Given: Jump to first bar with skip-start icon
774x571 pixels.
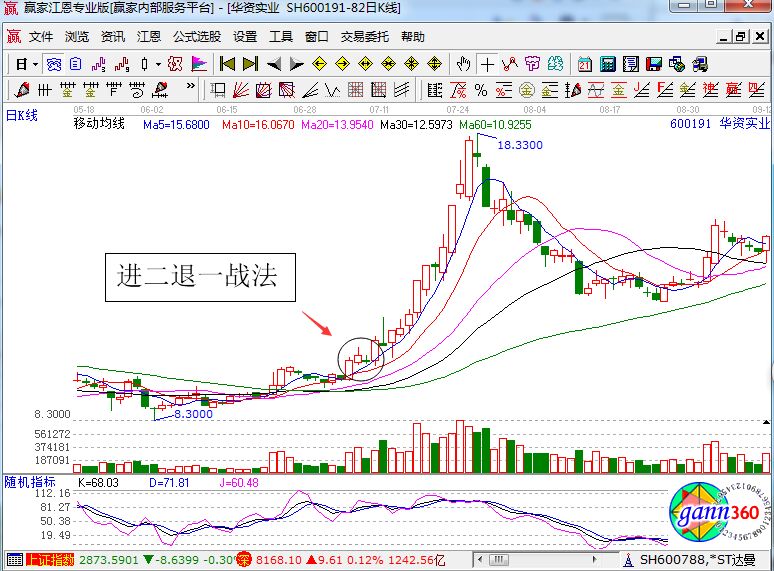Looking at the screenshot, I should (x=227, y=64).
